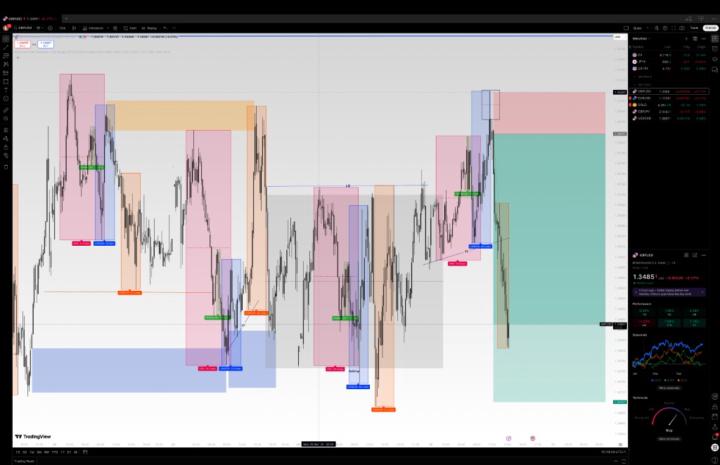Click the red Sell price button
The image size is (720, 465).
tap(22, 44)
